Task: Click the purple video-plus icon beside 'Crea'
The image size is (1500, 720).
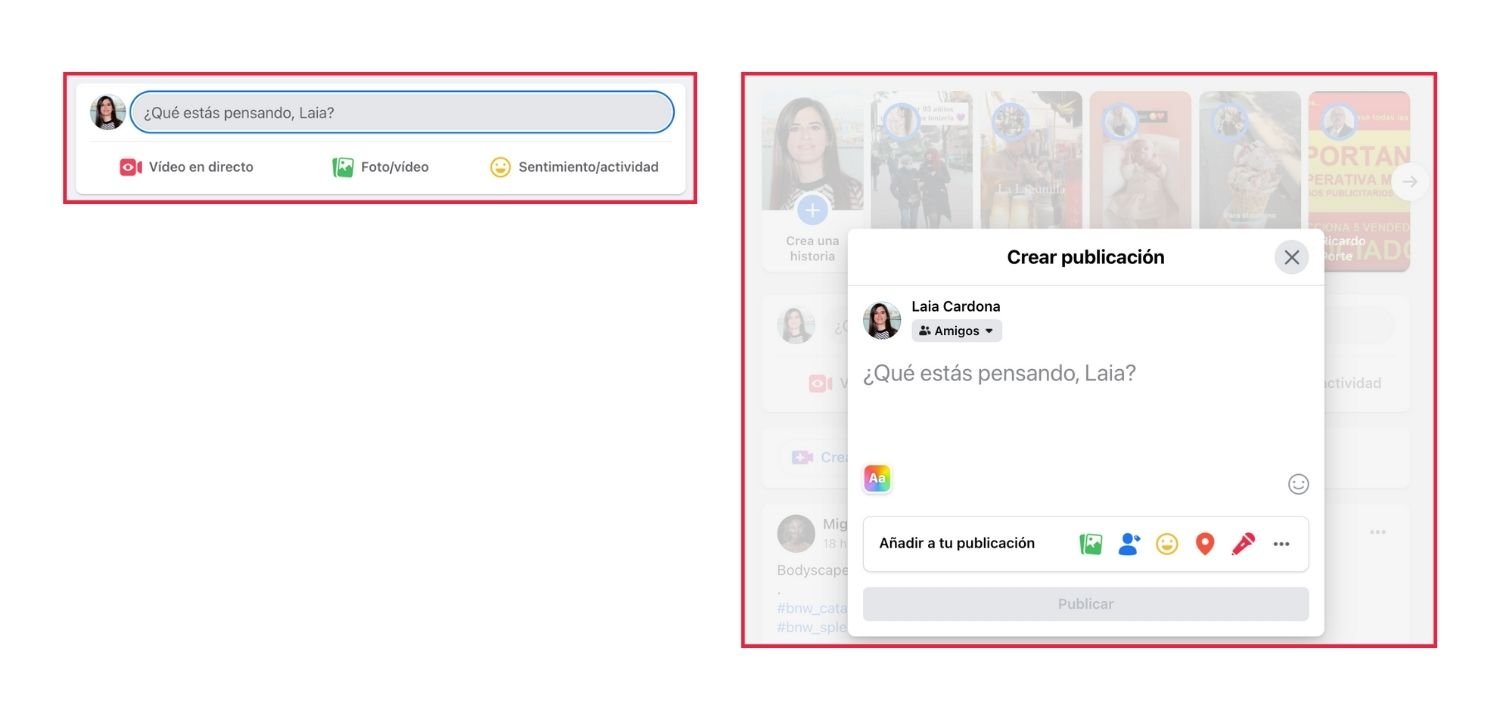Action: click(802, 457)
